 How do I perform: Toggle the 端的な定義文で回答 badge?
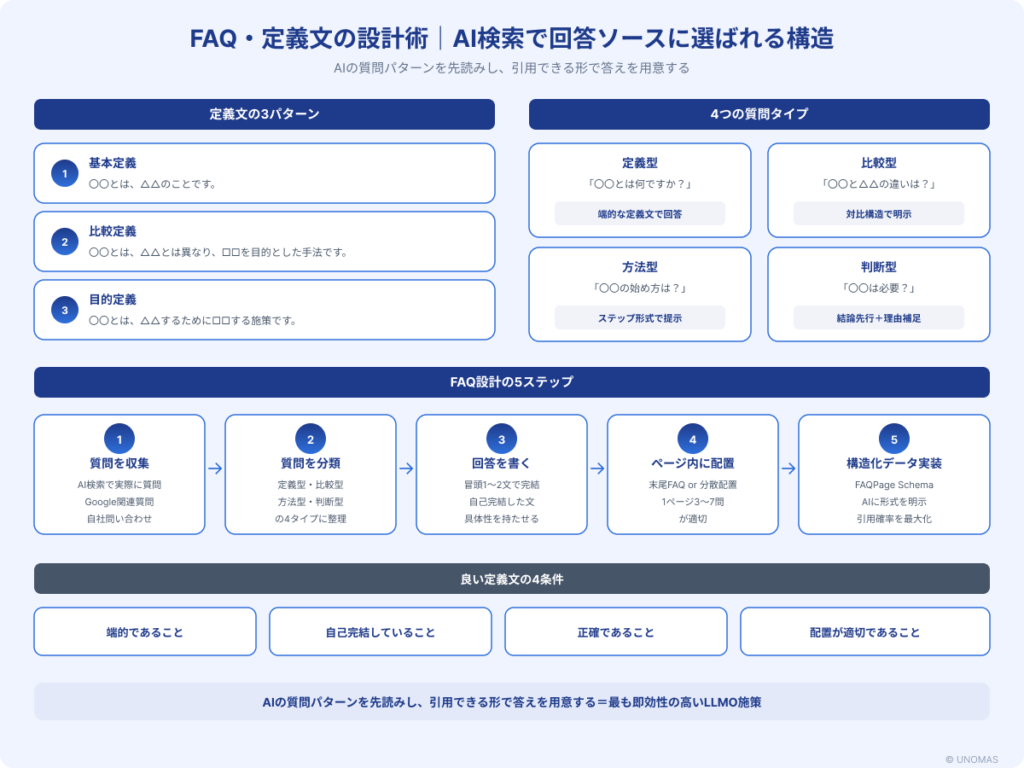point(640,214)
